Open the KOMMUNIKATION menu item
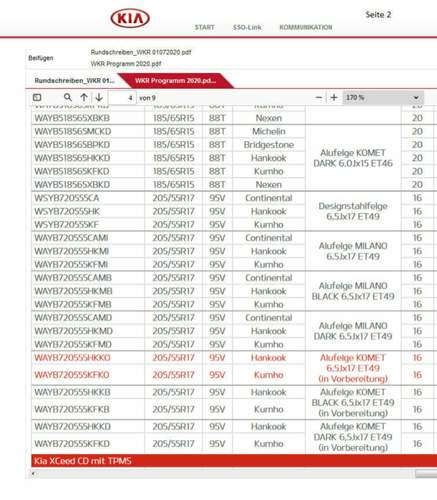 pos(306,27)
